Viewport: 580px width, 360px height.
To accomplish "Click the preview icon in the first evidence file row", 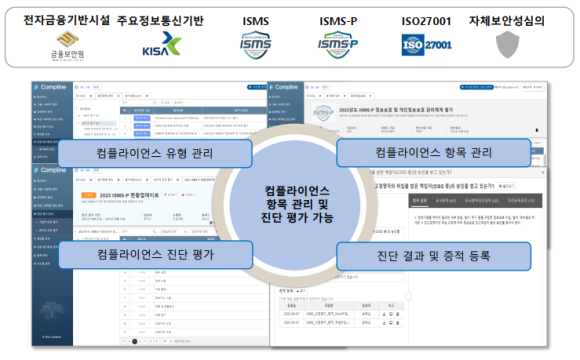I will coord(391,314).
